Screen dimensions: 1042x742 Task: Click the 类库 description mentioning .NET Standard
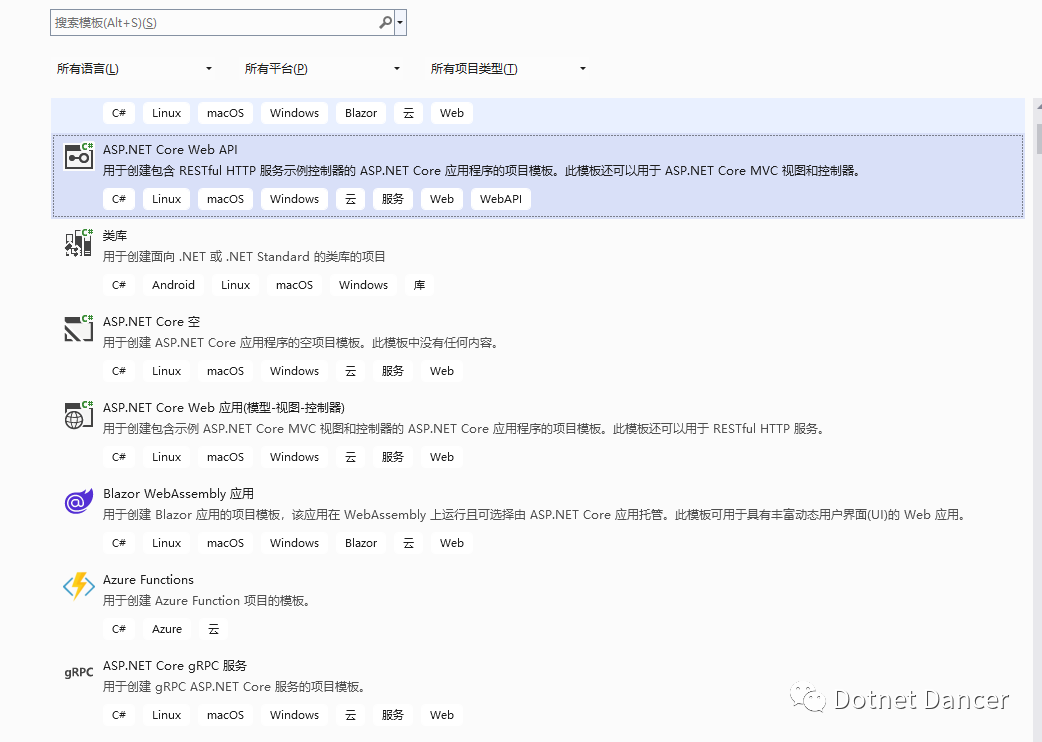point(244,256)
